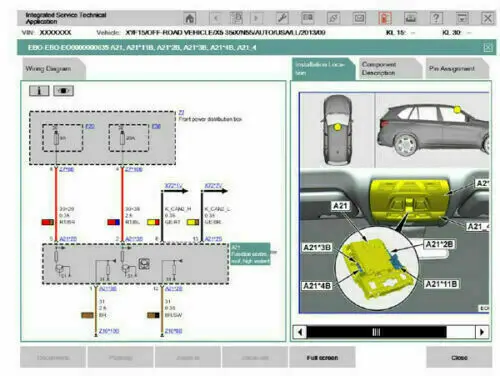Click the A21*2B connector label in the image
The width and height of the screenshot is (500, 376).
pos(439,244)
